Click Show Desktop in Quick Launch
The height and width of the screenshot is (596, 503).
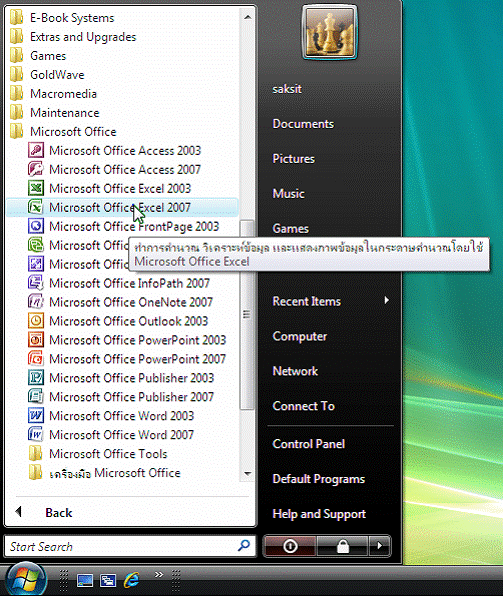[x=85, y=580]
